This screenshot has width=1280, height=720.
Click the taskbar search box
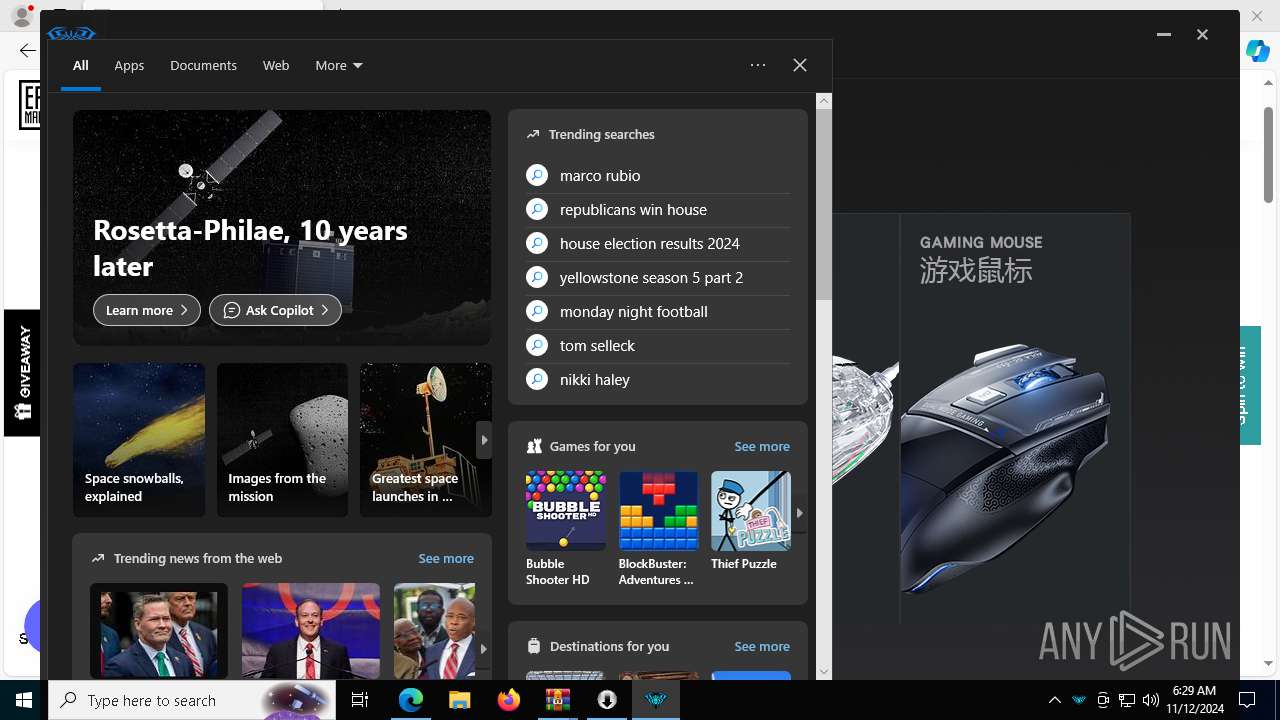pos(192,700)
